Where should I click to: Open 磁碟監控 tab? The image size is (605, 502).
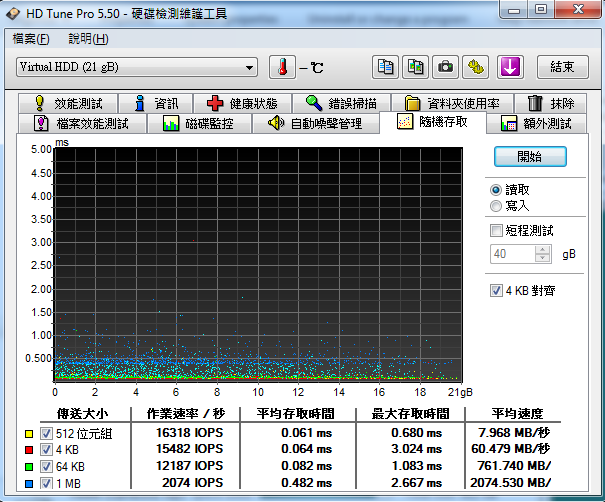199,123
